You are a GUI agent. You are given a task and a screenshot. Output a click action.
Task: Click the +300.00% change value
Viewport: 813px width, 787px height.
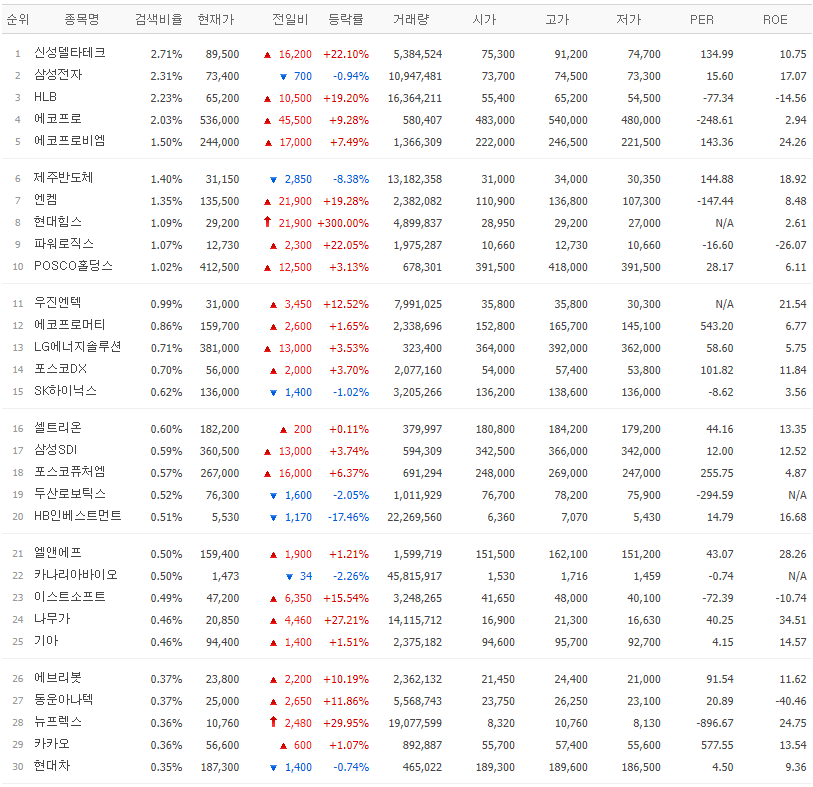tap(343, 223)
